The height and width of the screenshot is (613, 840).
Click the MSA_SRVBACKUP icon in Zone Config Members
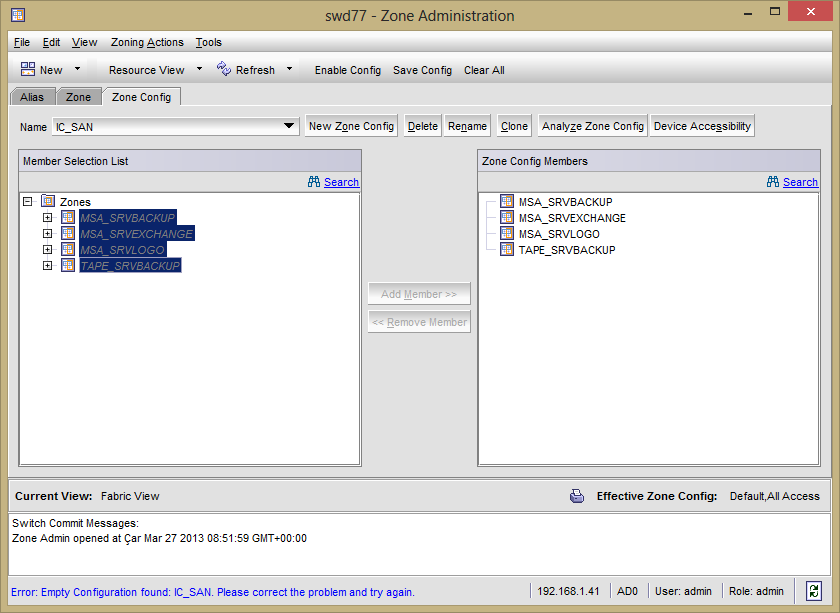click(507, 201)
